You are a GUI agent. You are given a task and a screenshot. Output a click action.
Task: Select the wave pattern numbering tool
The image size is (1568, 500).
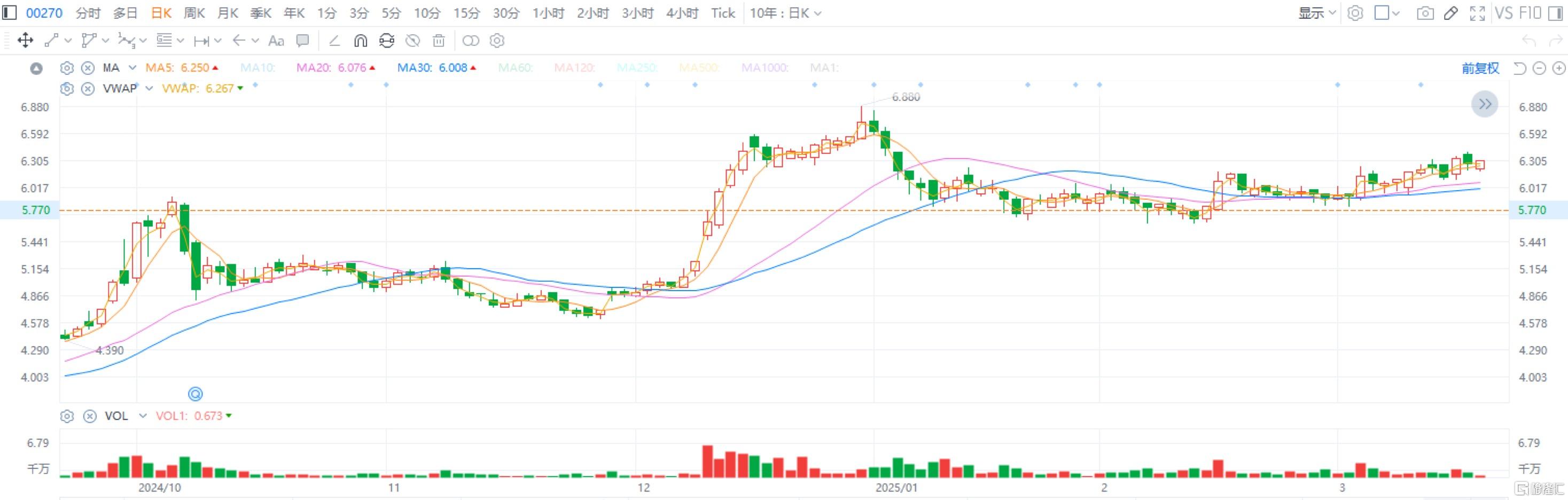(x=126, y=41)
